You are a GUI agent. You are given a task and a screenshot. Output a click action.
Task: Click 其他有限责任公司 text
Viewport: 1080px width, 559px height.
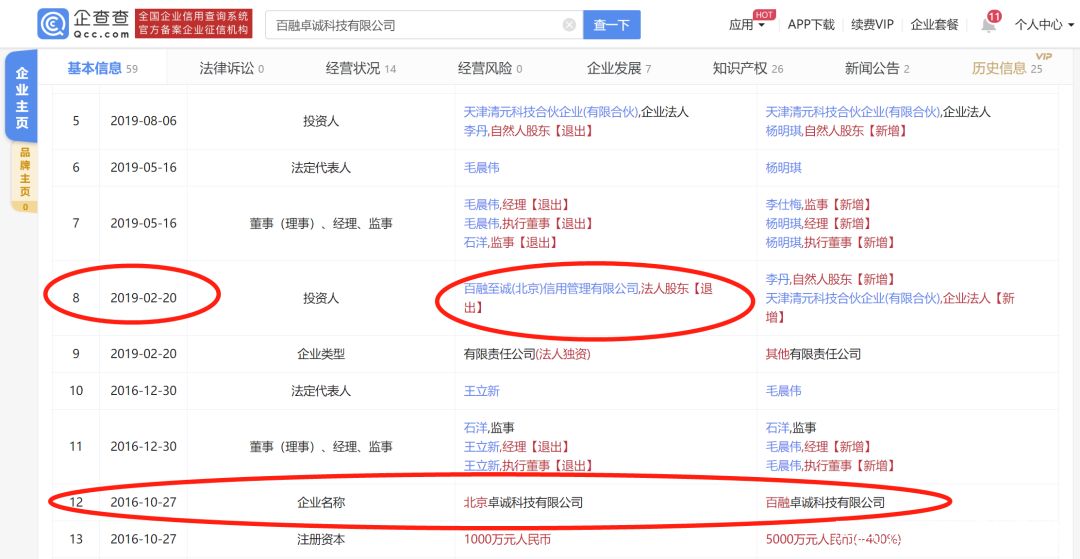(813, 354)
